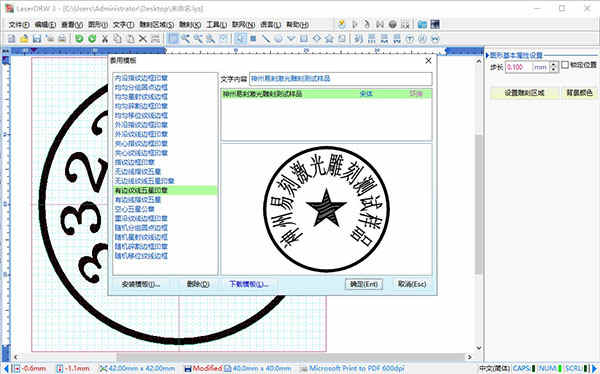Select the 空心五星公章 template in list
The image size is (600, 374).
135,209
